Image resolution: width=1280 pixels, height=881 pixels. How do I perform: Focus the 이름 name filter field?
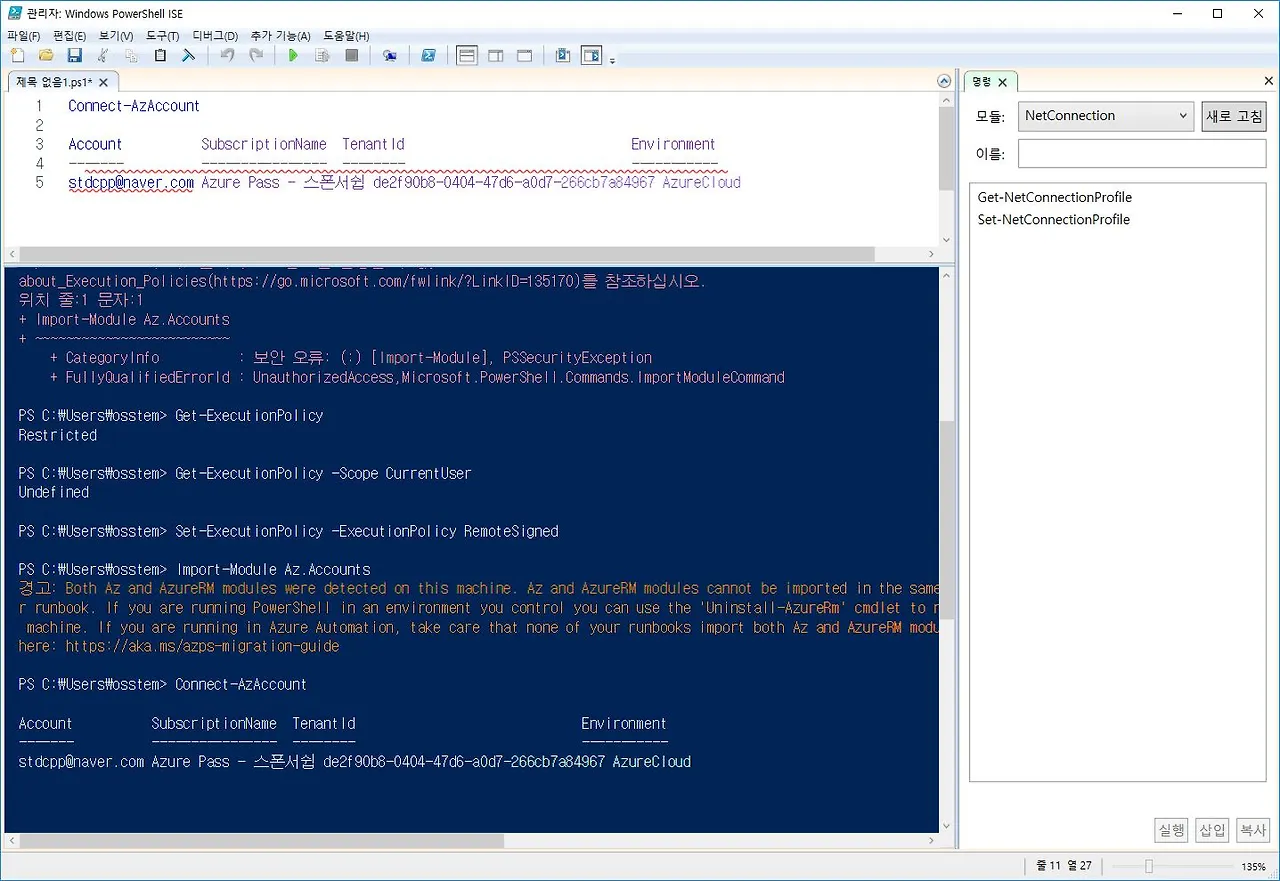pos(1142,153)
